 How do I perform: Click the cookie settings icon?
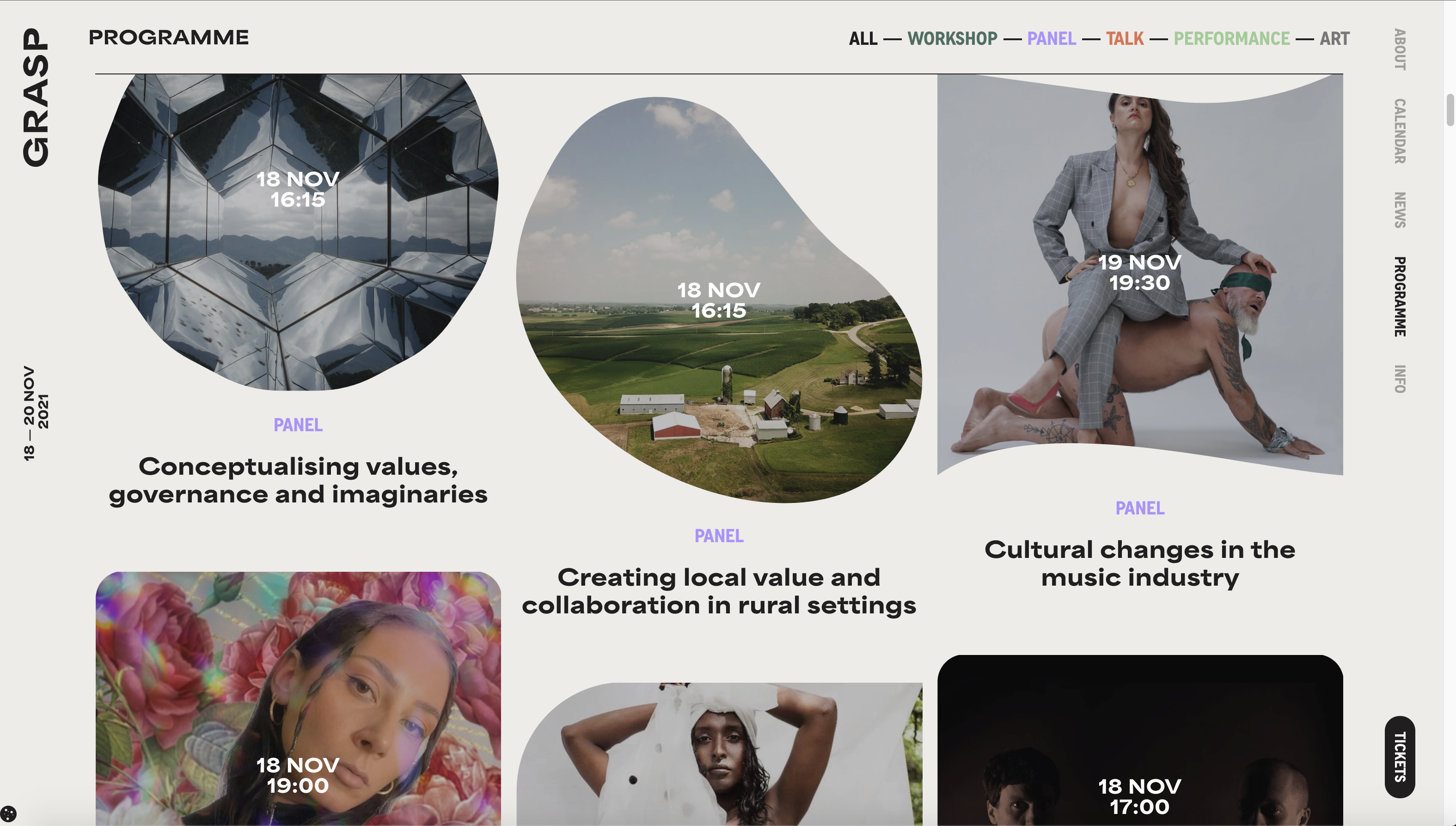tap(8, 814)
